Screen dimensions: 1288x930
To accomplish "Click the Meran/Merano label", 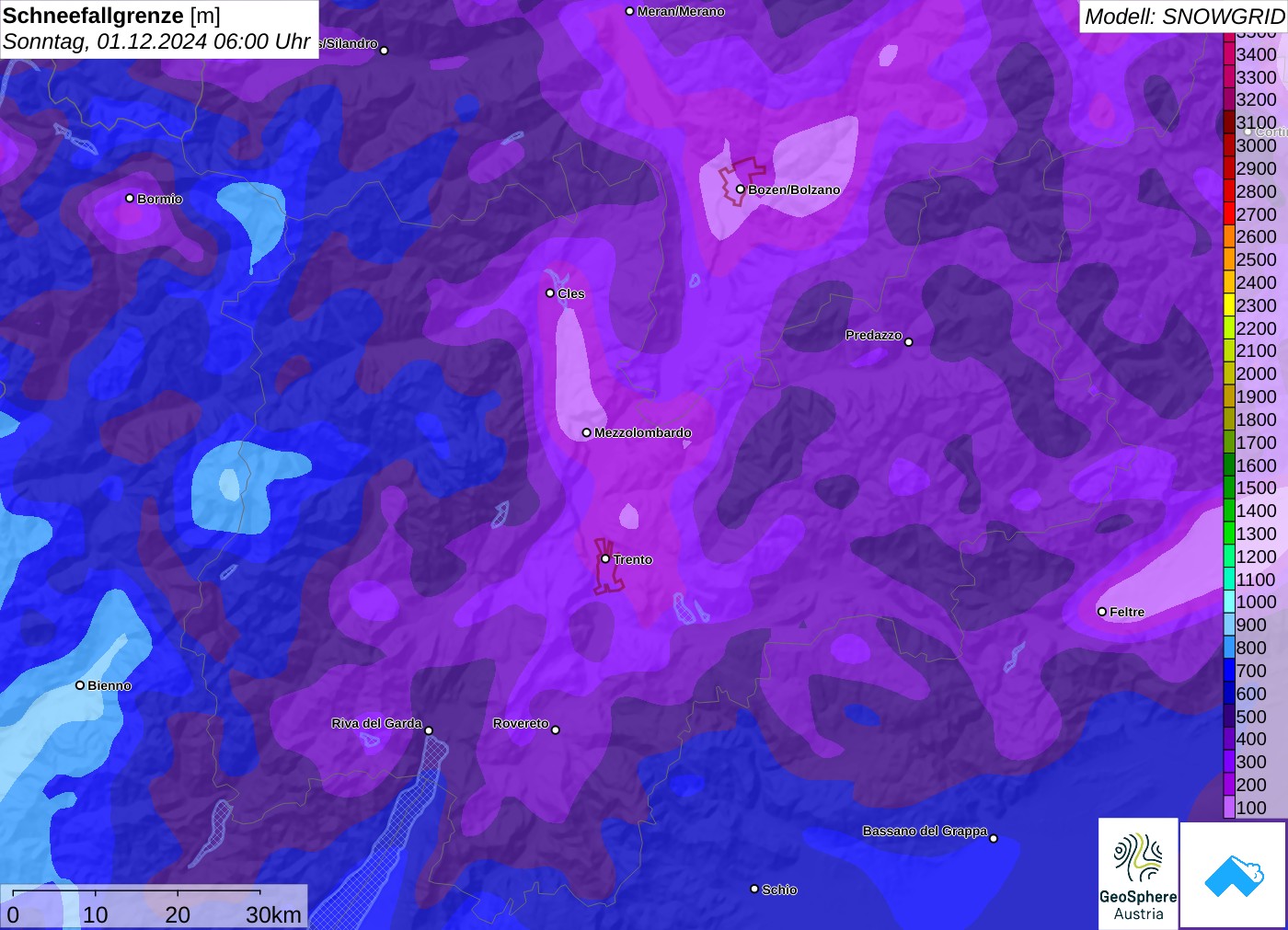I will [x=681, y=11].
